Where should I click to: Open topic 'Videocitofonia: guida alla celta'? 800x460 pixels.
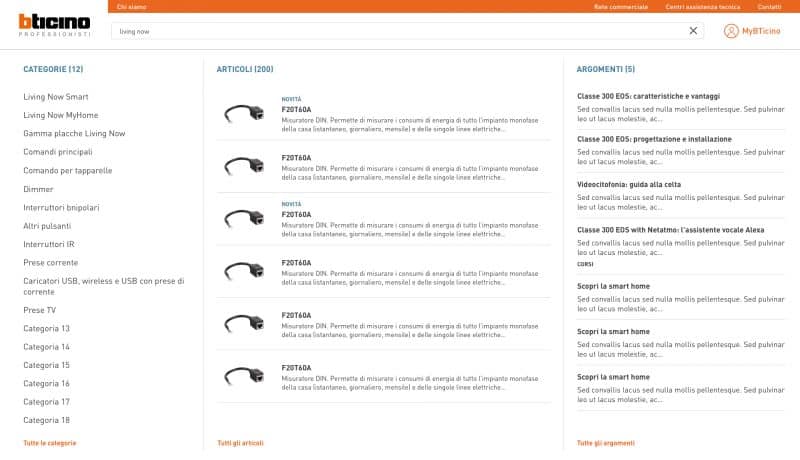[629, 184]
